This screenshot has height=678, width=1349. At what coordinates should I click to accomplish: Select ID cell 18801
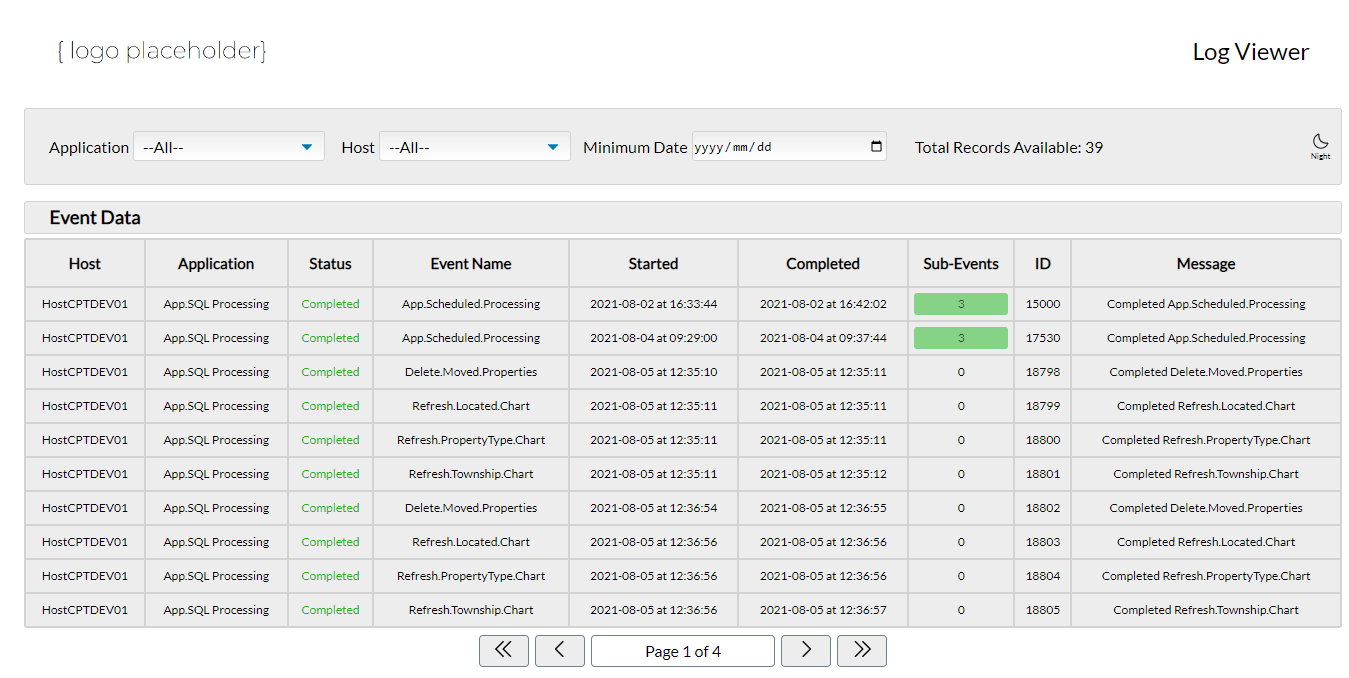(1043, 474)
